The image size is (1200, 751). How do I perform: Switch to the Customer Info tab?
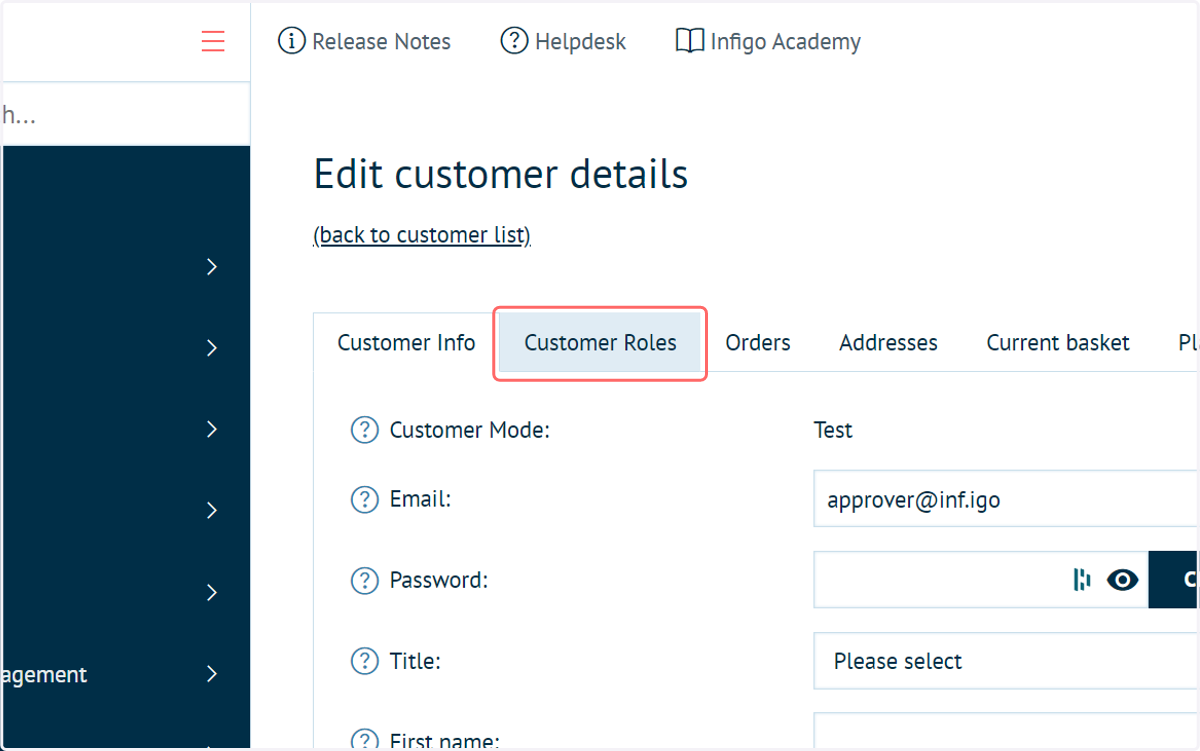point(406,343)
